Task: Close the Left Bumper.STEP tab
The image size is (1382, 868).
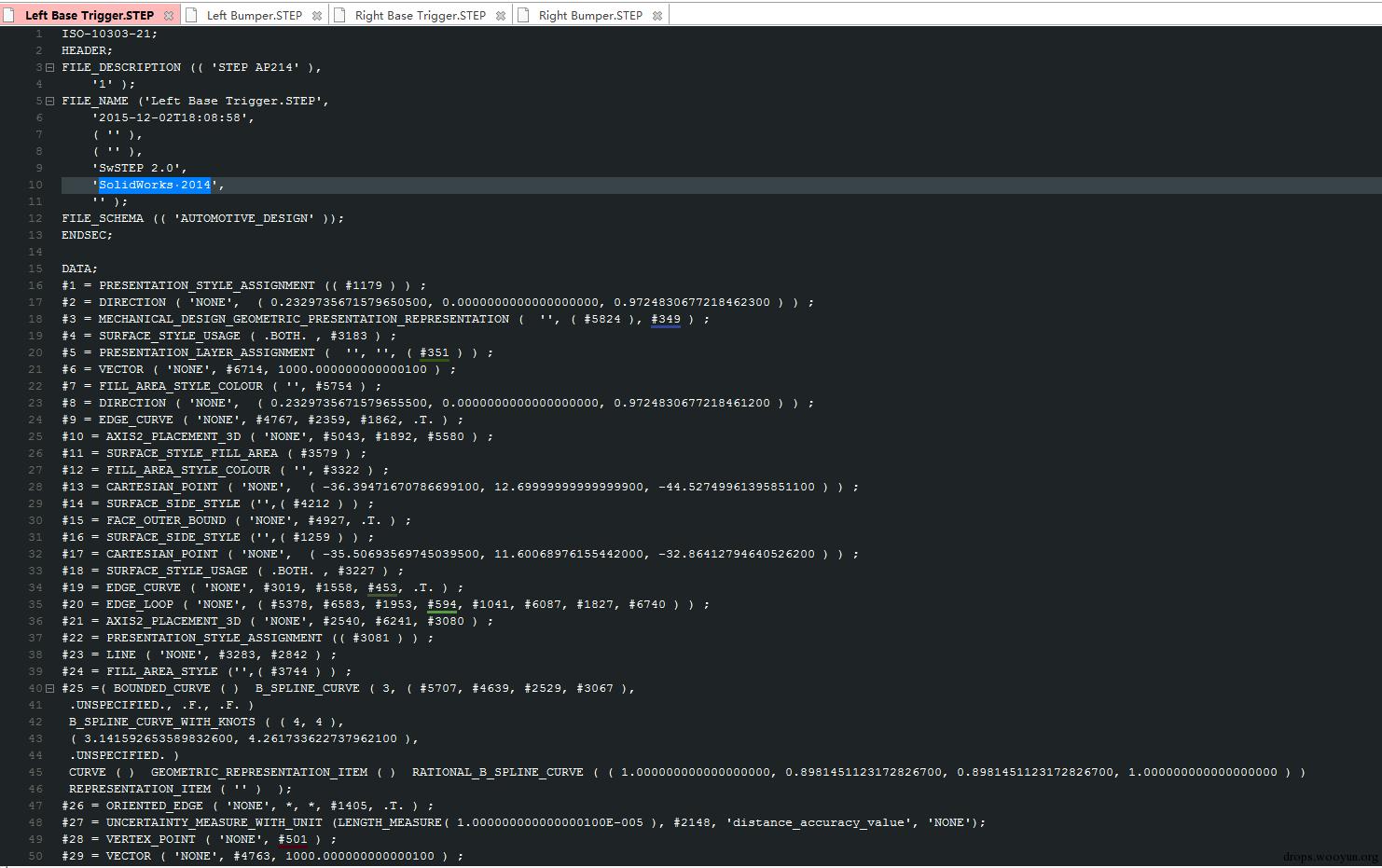Action: click(x=317, y=16)
